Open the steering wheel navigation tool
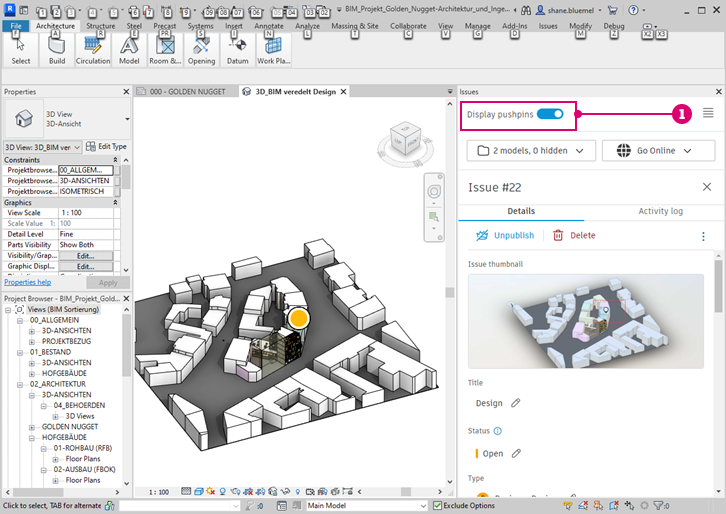 (434, 191)
